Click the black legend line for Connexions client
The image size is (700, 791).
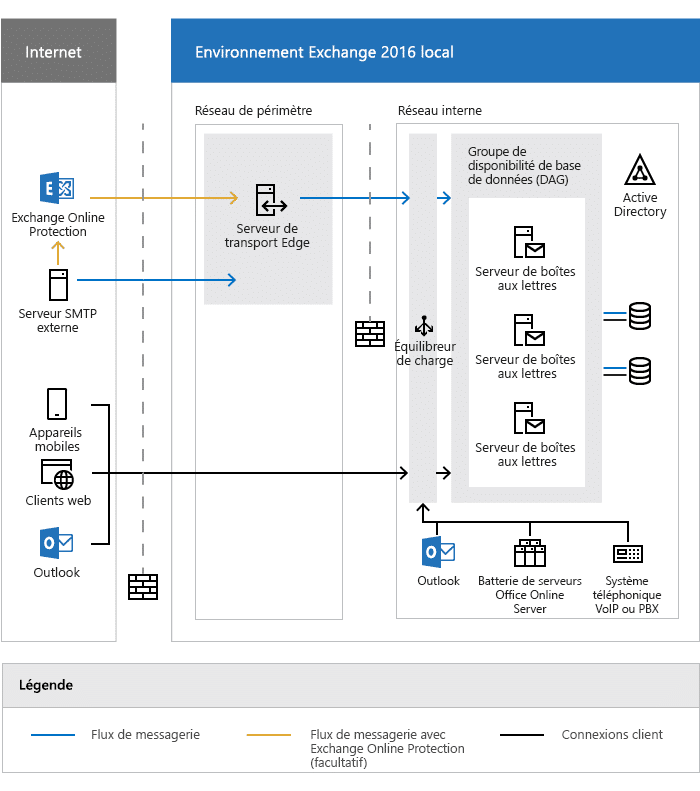(522, 735)
